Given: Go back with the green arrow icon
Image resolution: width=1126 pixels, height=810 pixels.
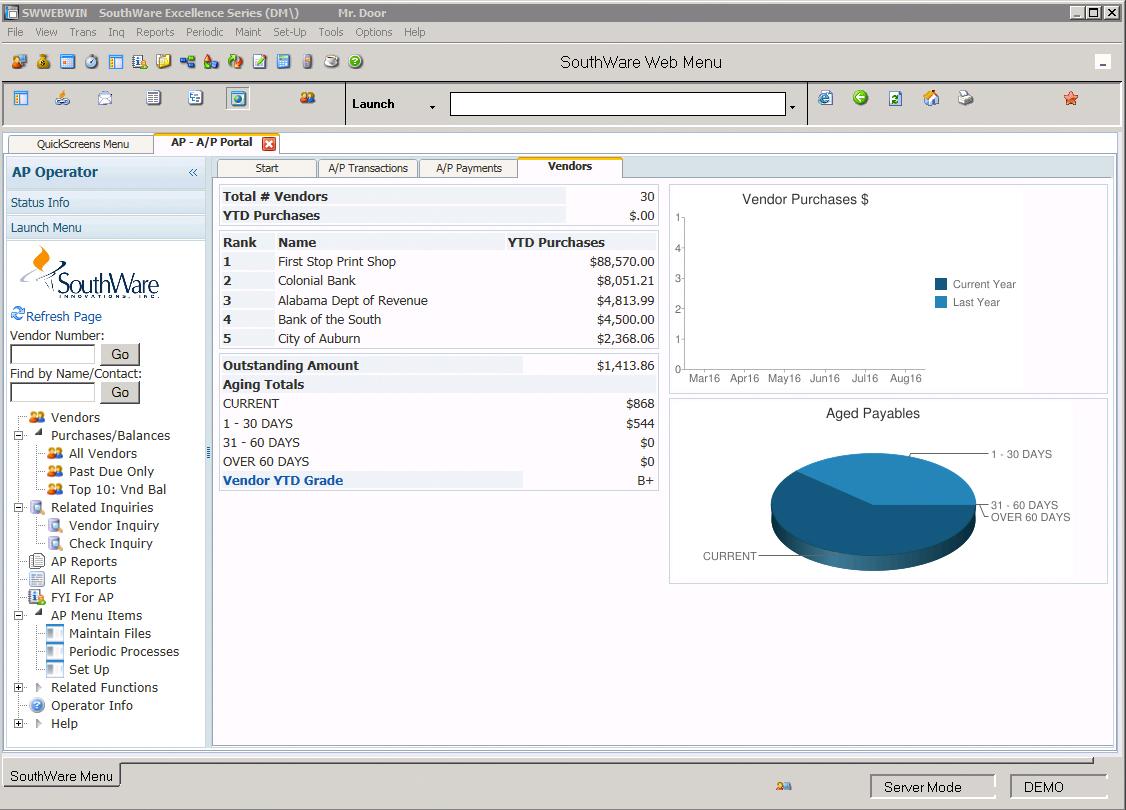Looking at the screenshot, I should tap(860, 98).
